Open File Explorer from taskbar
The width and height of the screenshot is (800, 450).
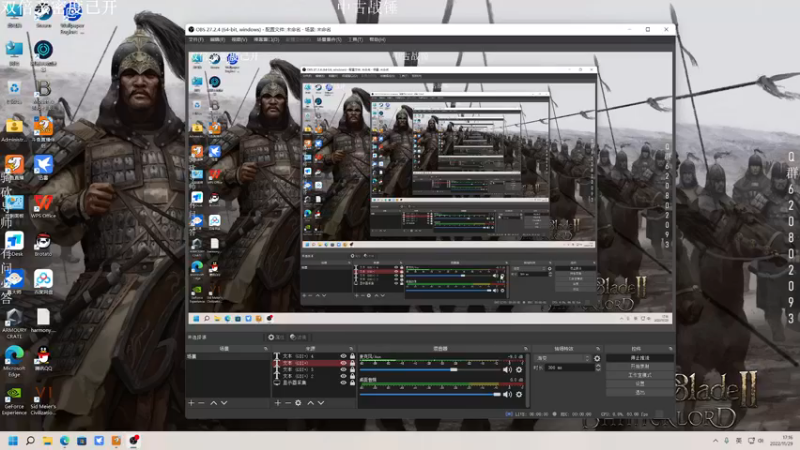(x=47, y=440)
